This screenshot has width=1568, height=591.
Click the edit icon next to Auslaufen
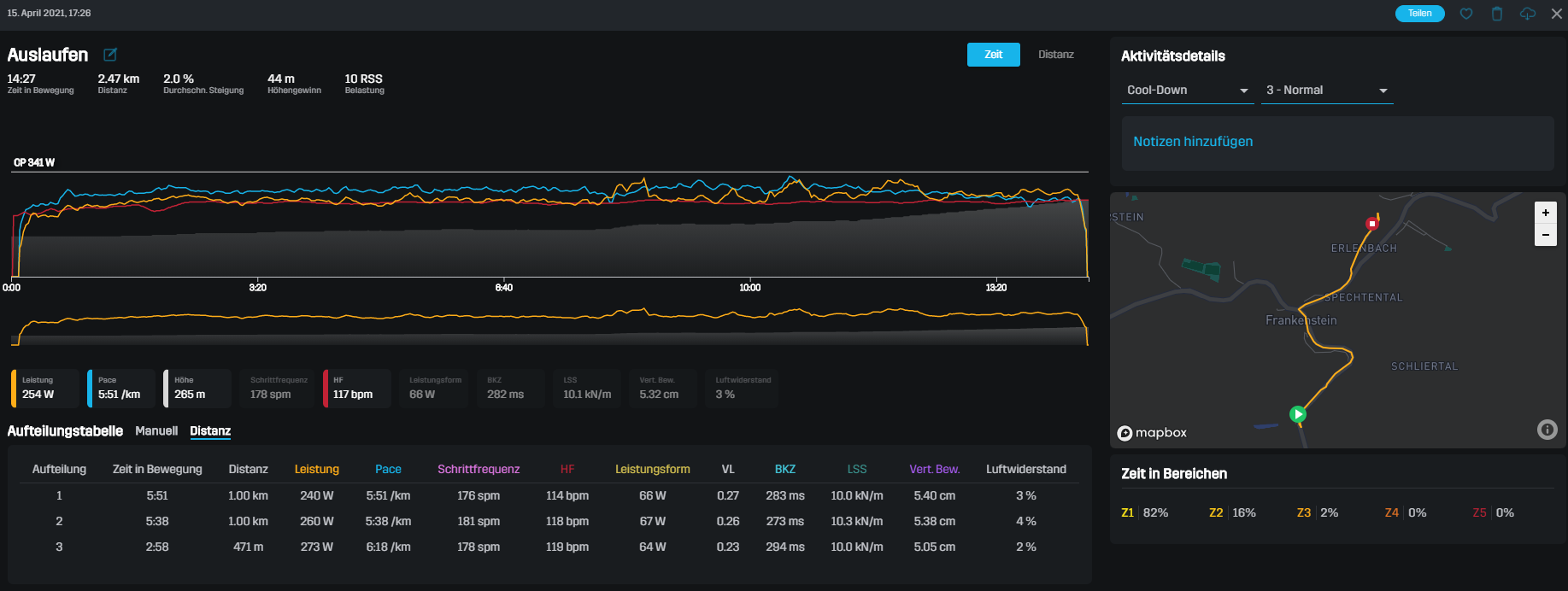pos(110,55)
